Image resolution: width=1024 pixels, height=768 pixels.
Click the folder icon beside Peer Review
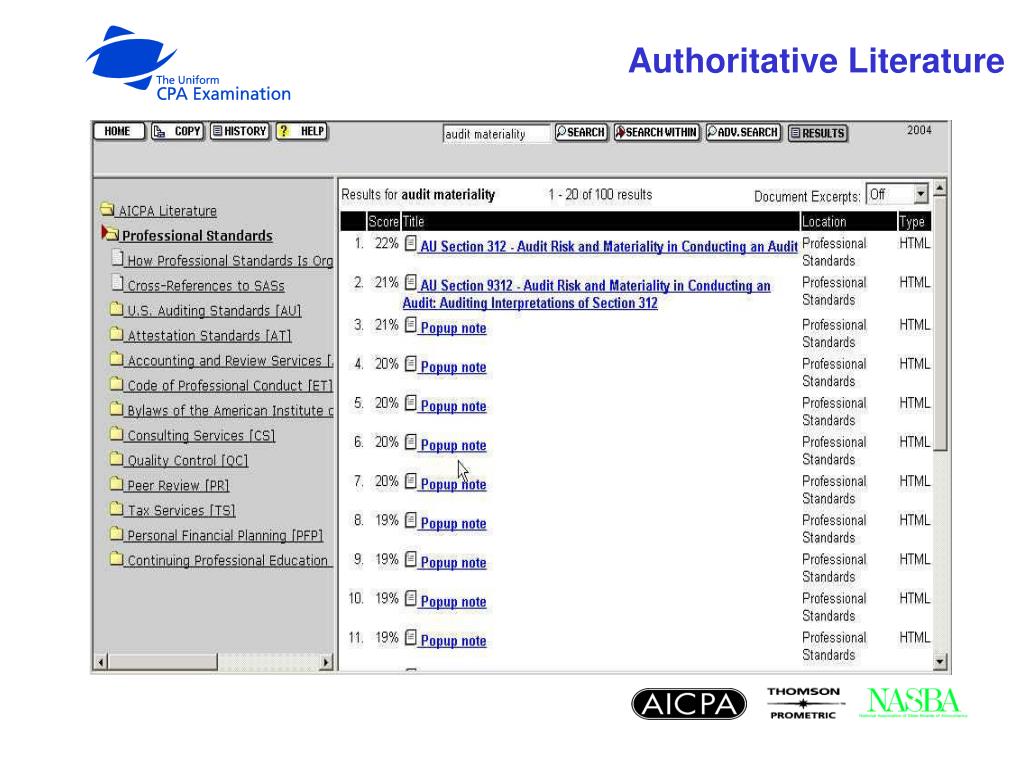(x=117, y=483)
